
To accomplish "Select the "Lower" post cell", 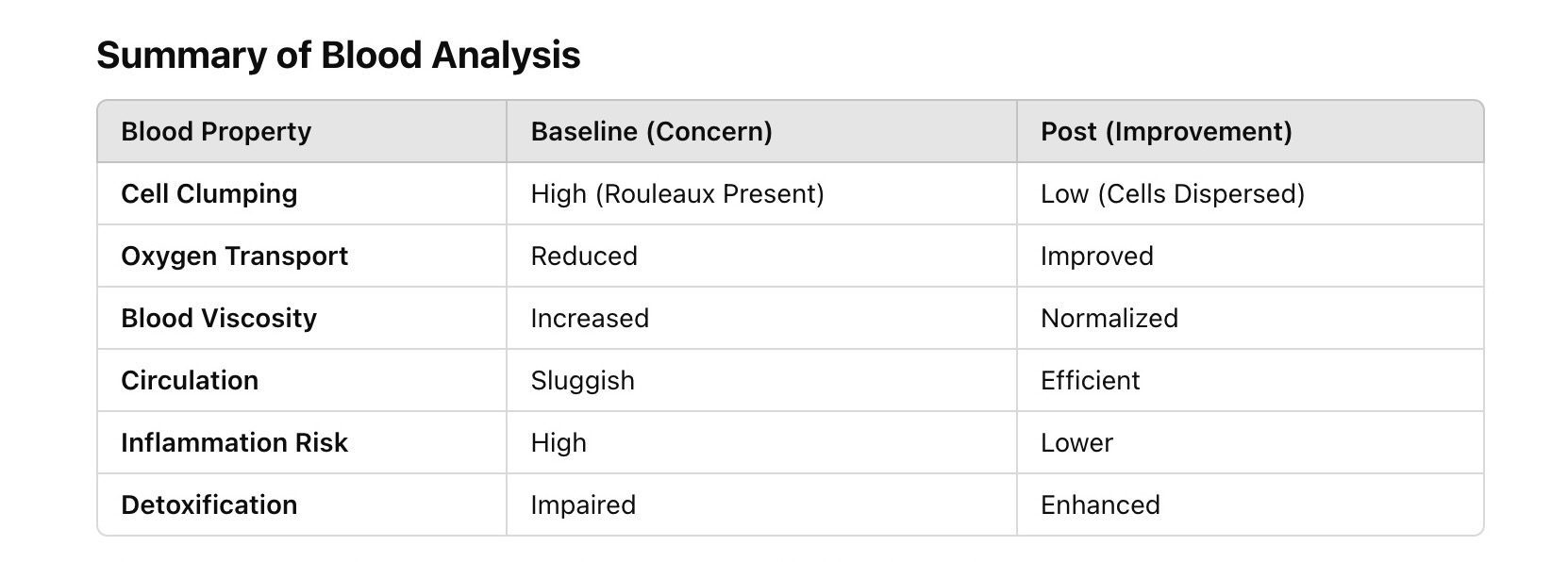I will [1076, 443].
